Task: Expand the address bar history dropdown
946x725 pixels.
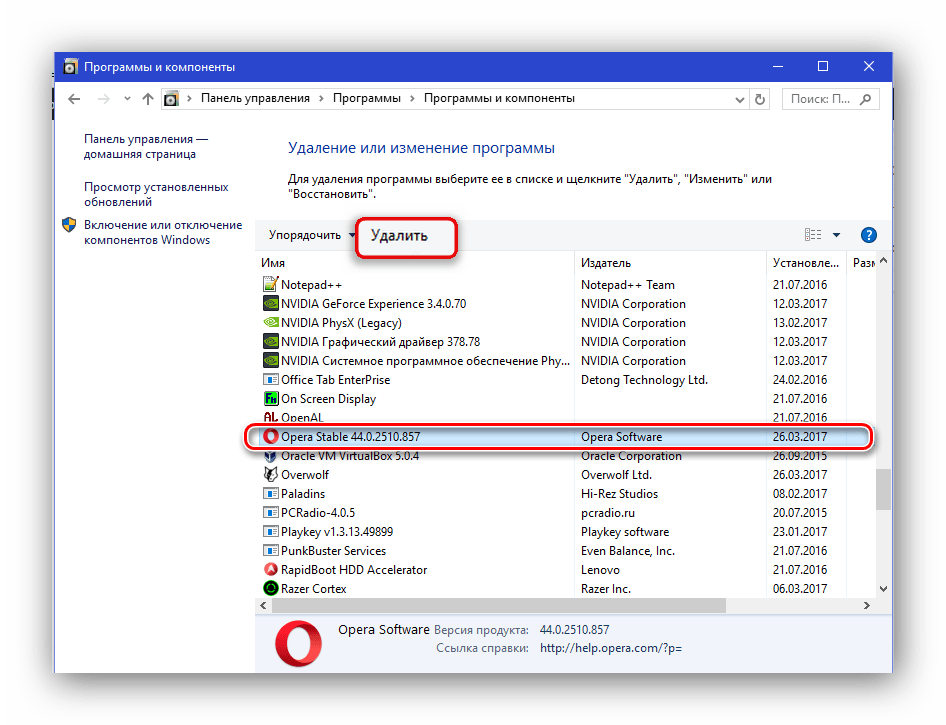Action: pyautogui.click(x=738, y=99)
